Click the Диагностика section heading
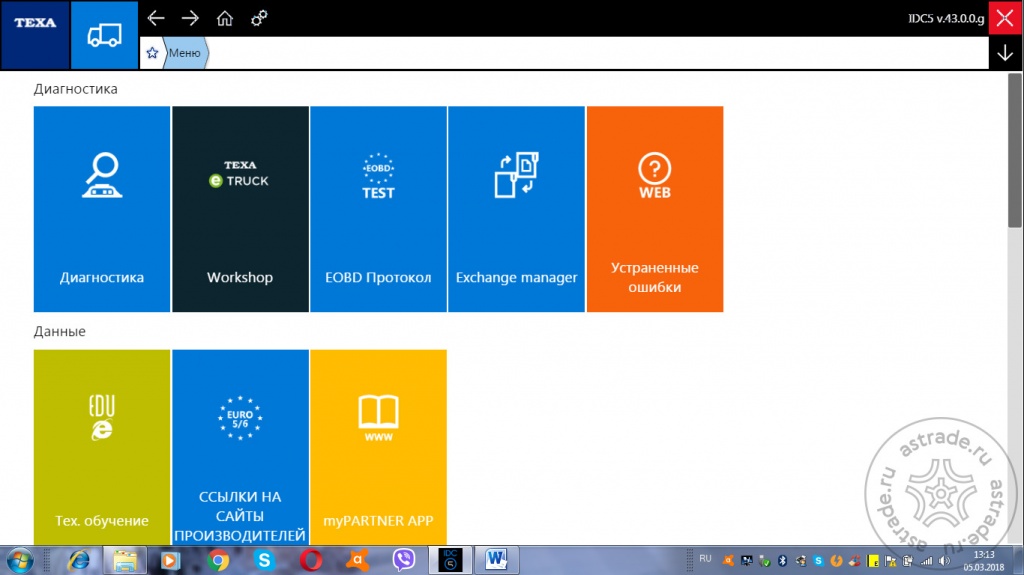 pyautogui.click(x=76, y=89)
